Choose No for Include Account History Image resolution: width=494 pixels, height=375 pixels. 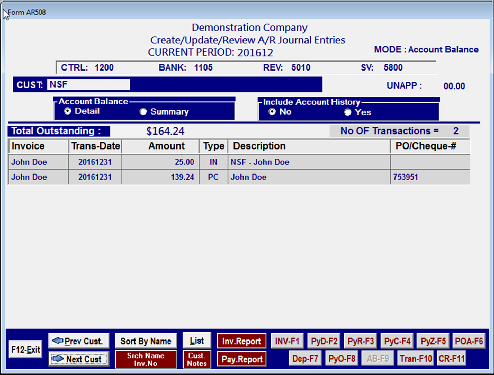click(272, 112)
